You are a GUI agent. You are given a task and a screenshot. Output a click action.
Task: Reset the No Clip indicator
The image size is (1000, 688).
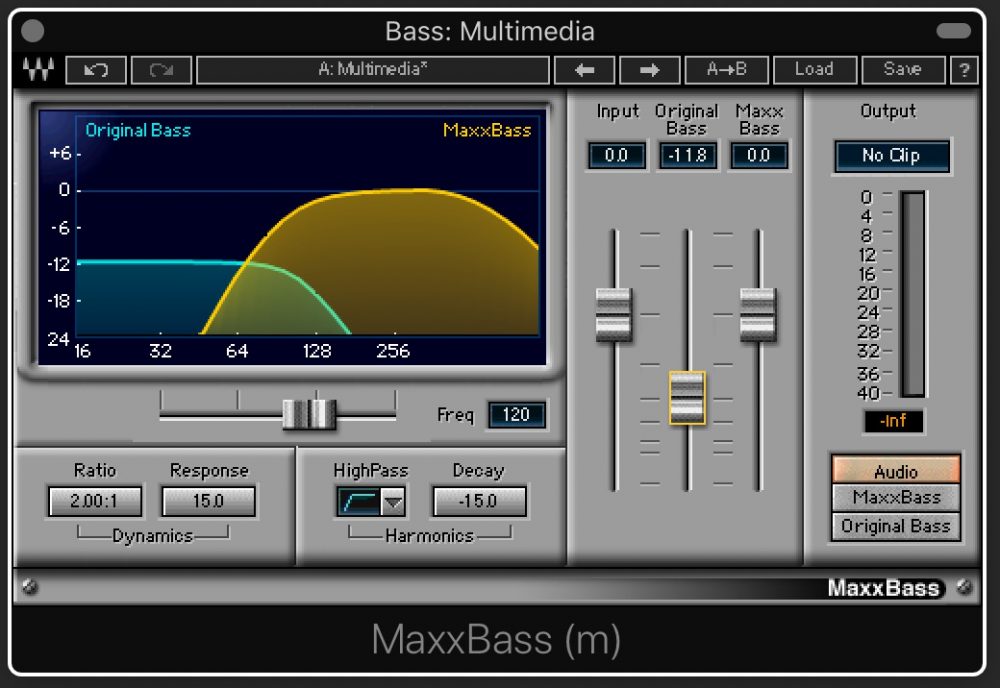click(892, 156)
